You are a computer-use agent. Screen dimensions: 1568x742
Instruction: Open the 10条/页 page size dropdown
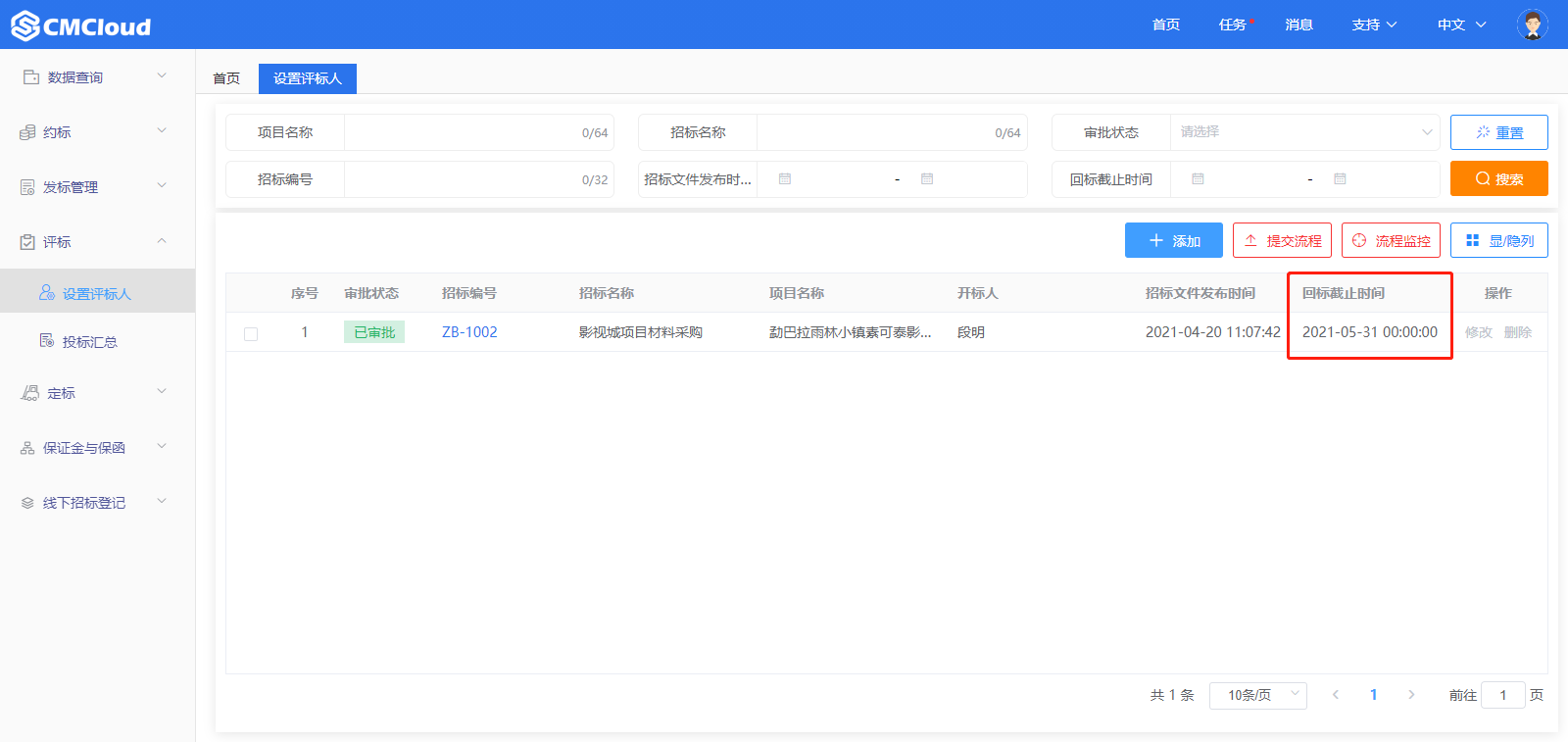[1258, 695]
